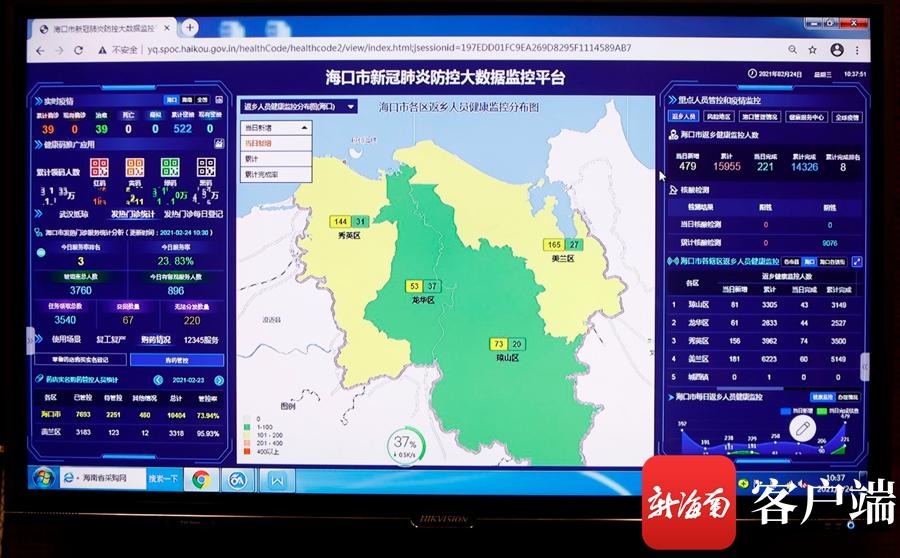Image resolution: width=900 pixels, height=558 pixels.
Task: Open Chrome from the Windows taskbar
Action: pyautogui.click(x=201, y=479)
